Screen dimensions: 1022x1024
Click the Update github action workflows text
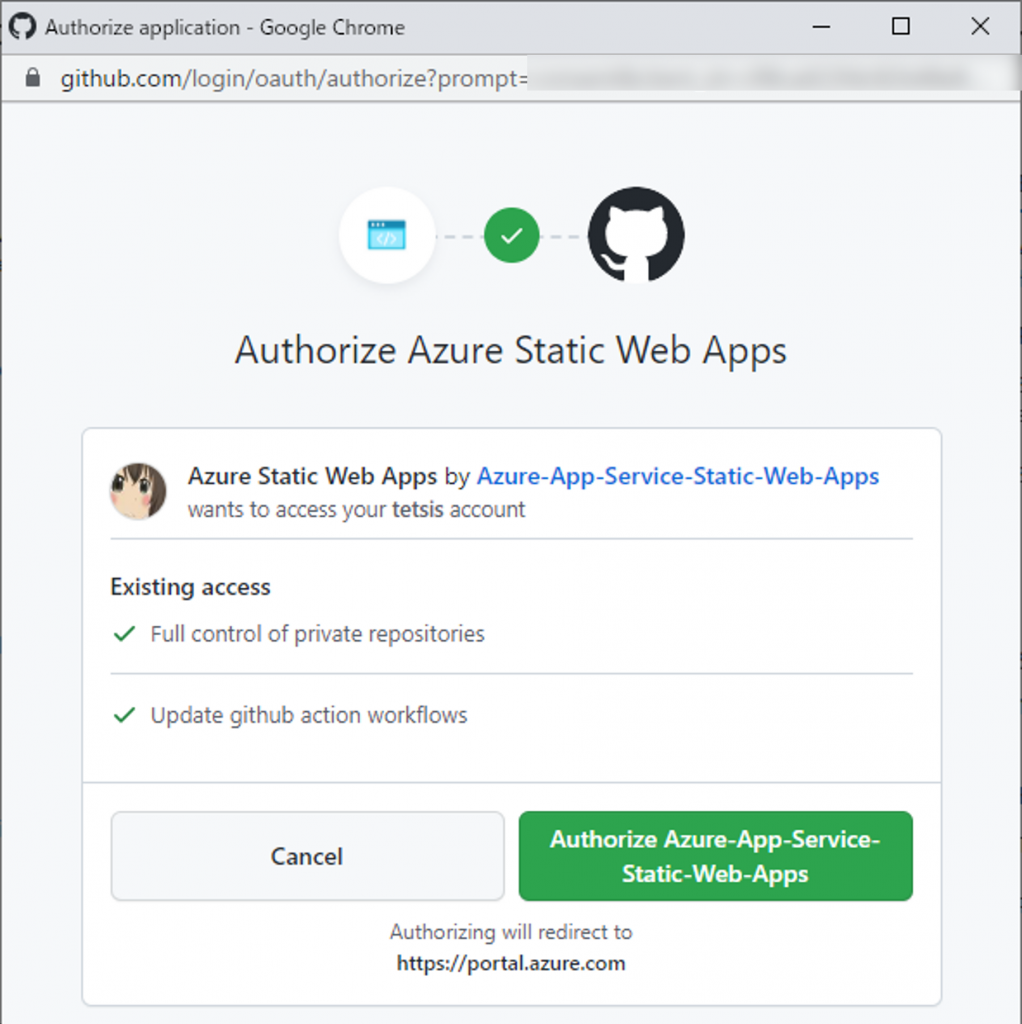point(308,715)
